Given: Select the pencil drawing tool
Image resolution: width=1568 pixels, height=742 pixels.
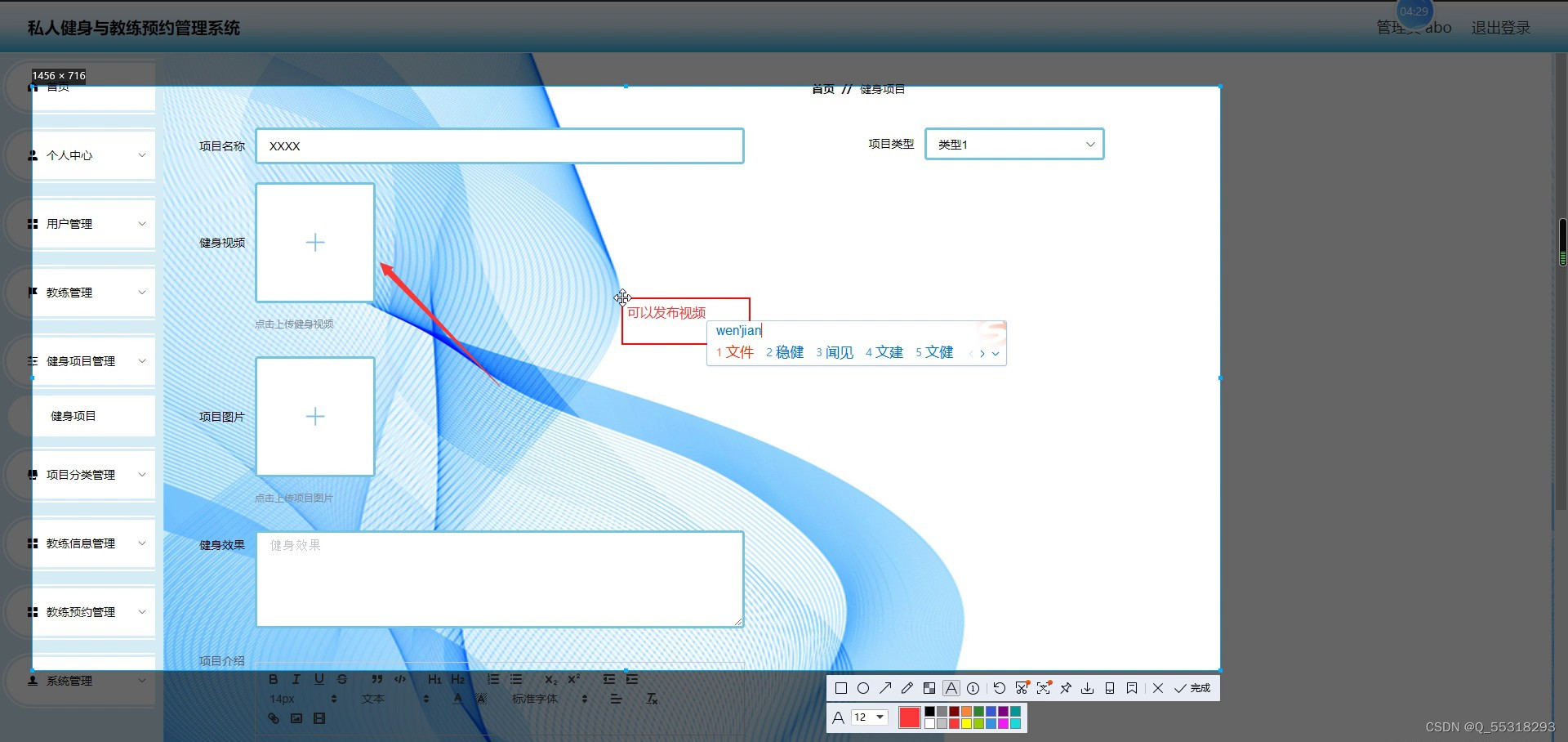Looking at the screenshot, I should point(906,688).
